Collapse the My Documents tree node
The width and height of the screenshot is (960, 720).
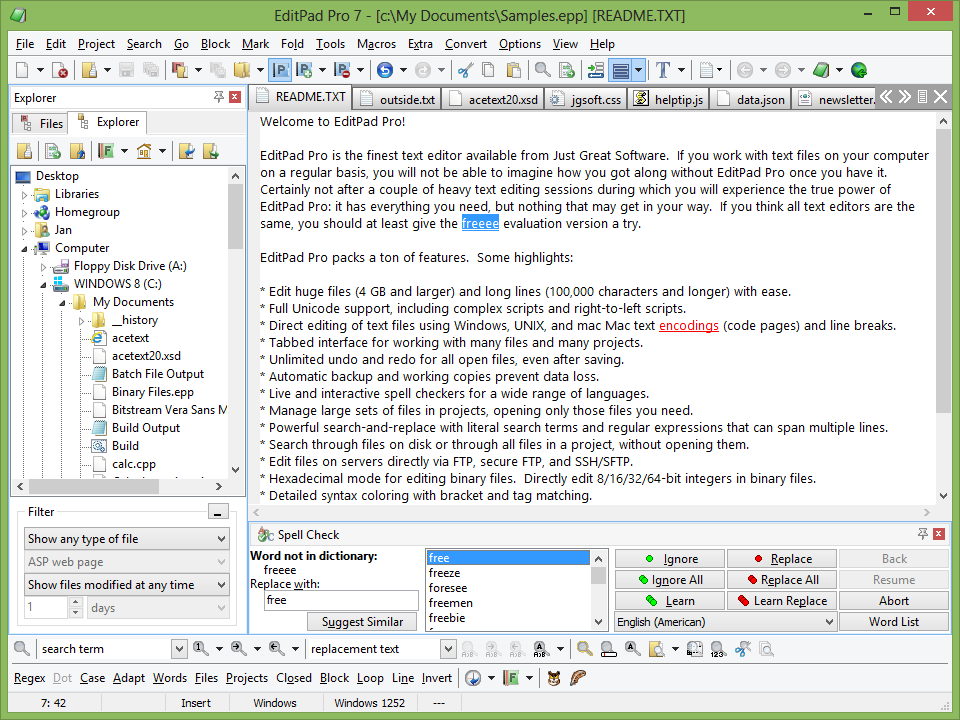(x=62, y=303)
